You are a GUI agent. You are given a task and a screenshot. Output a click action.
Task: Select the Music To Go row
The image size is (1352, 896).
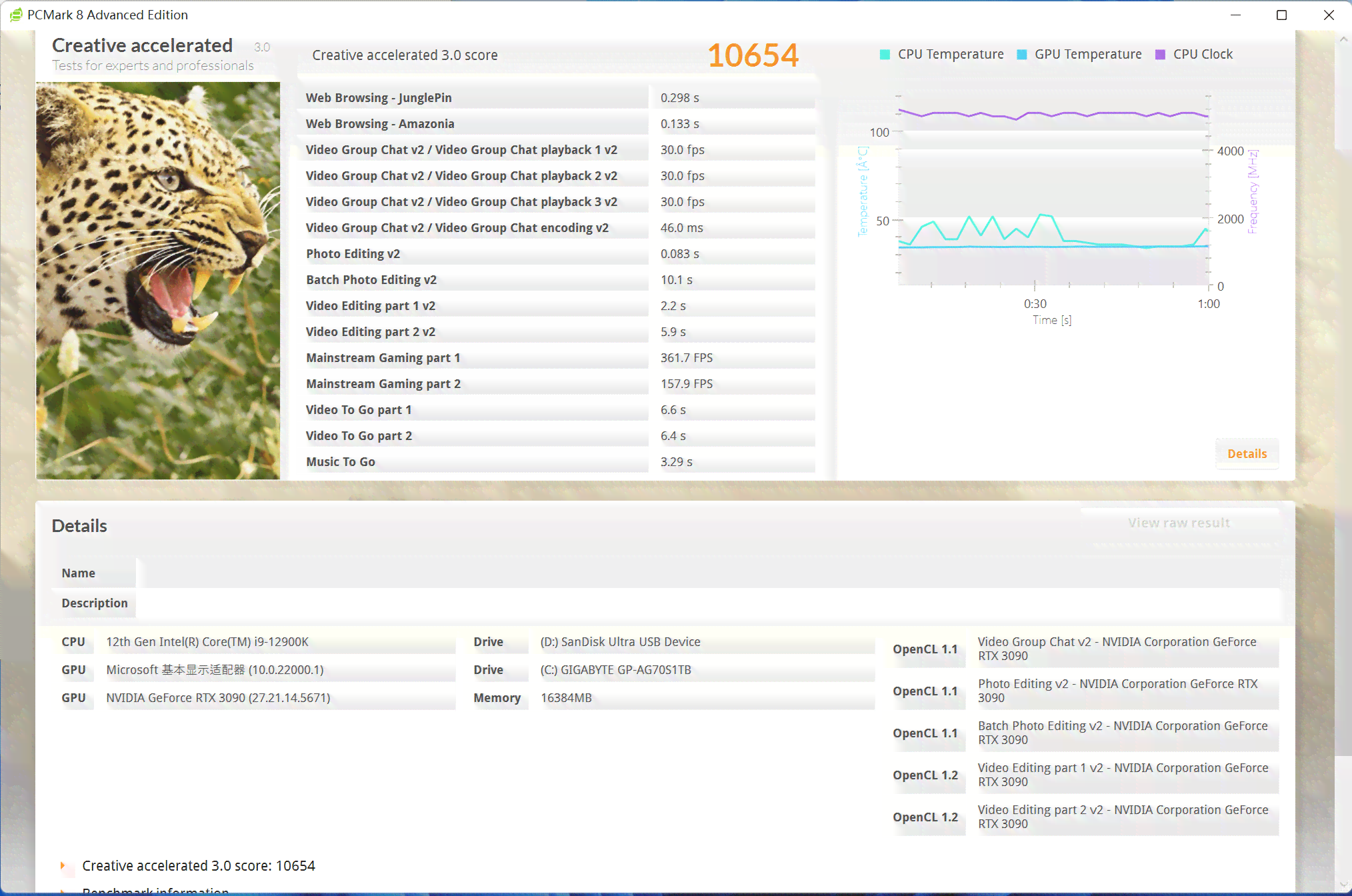click(557, 461)
